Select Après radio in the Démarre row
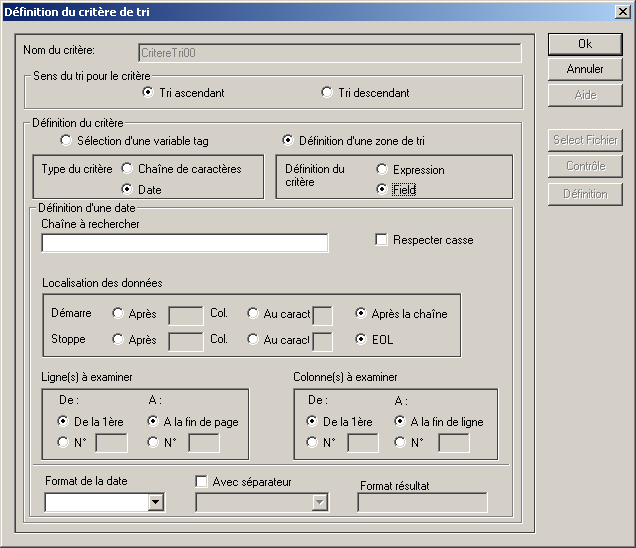Viewport: 636px width, 548px height. [x=118, y=314]
